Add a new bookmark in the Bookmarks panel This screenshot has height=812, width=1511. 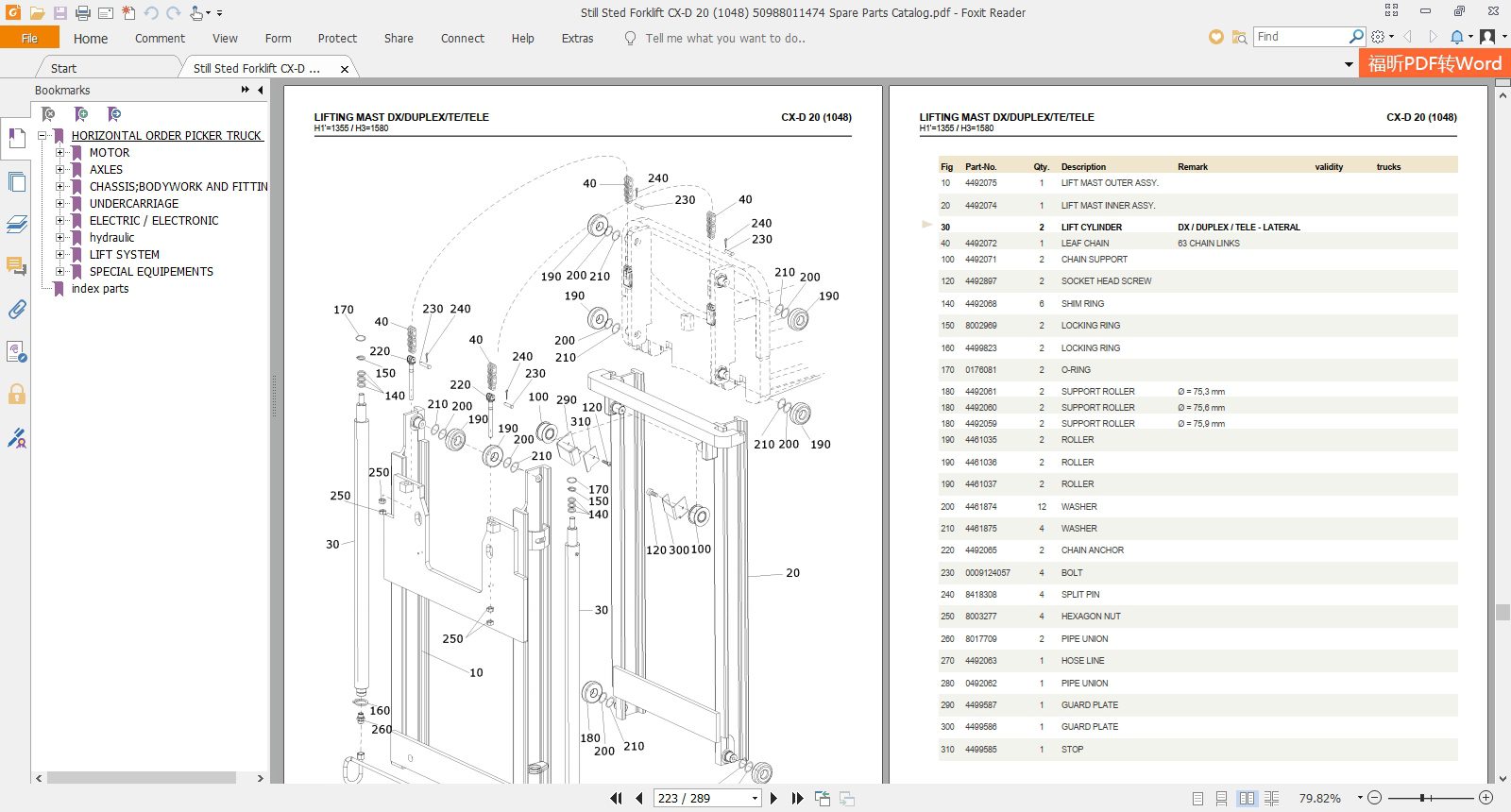[81, 114]
